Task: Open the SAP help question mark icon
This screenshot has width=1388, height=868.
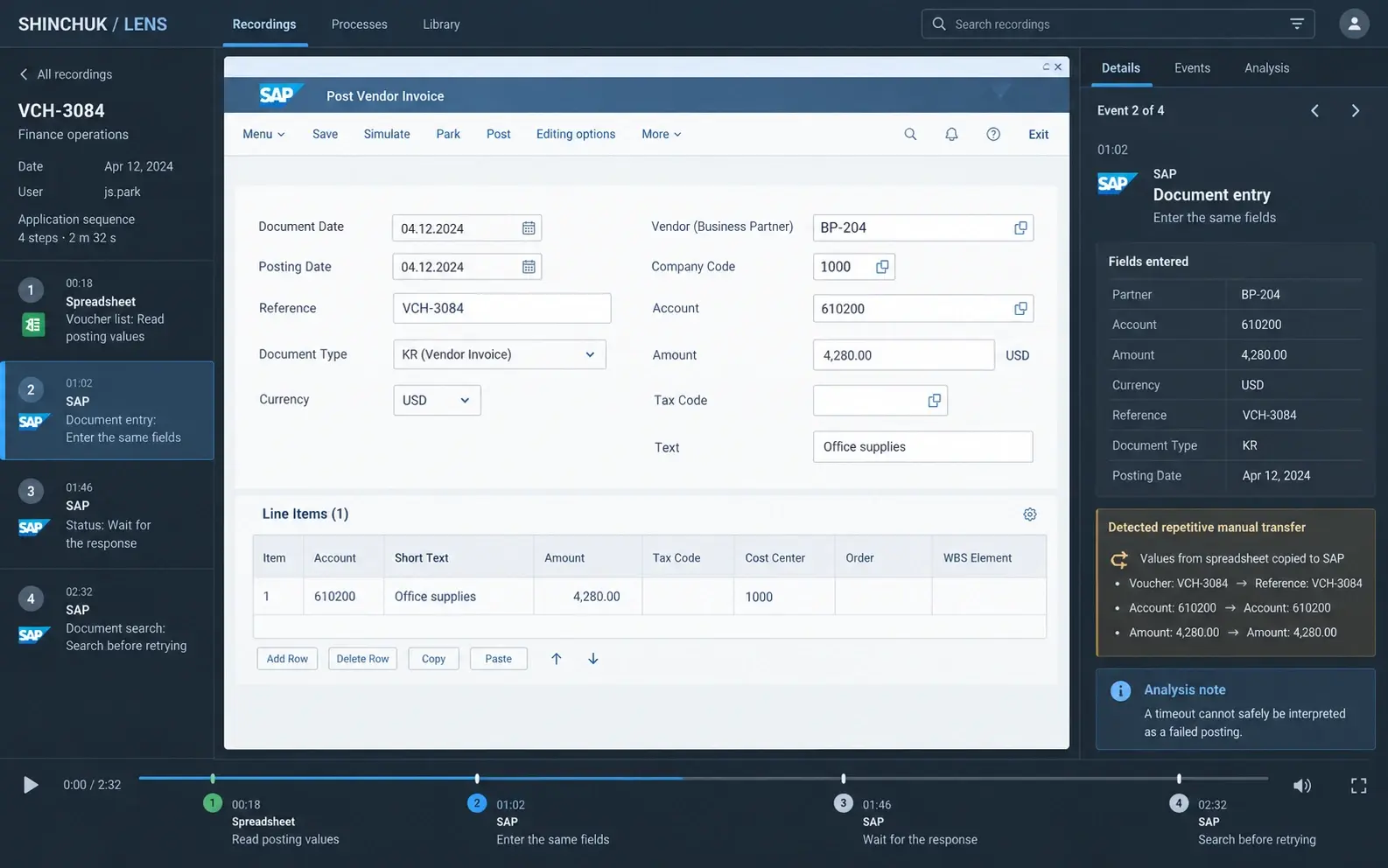Action: 993,134
